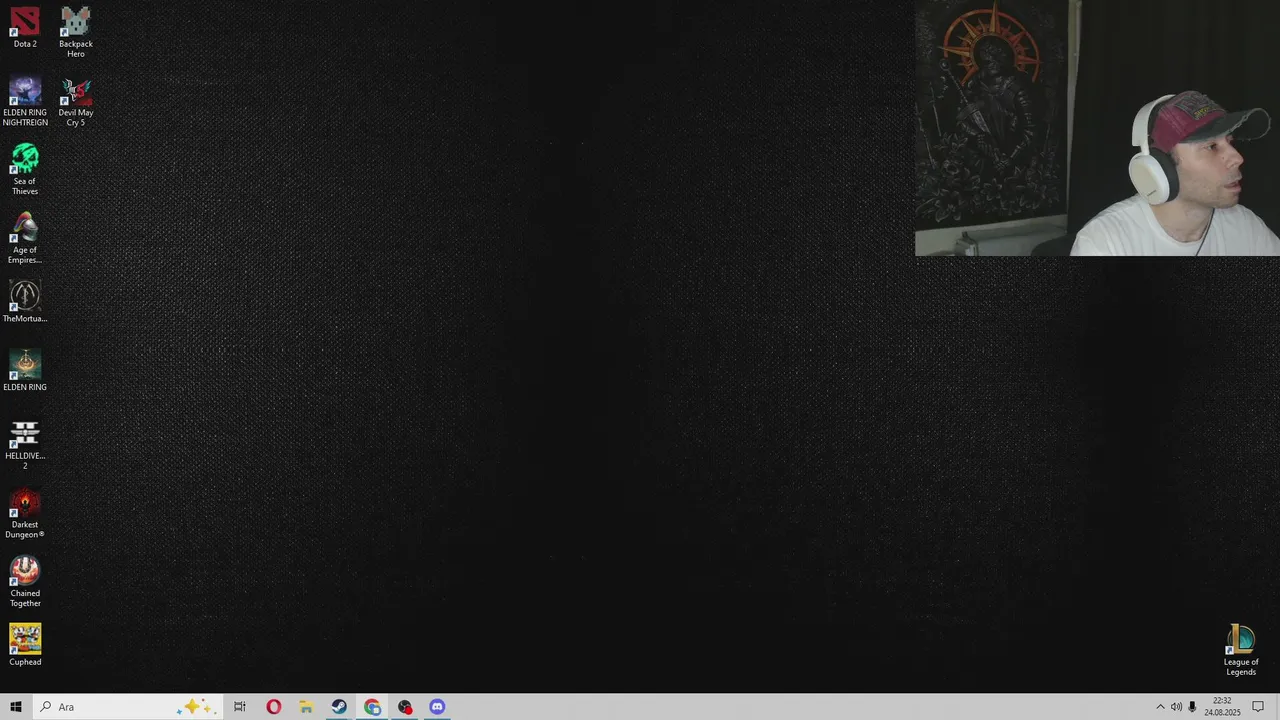Select the Cuphead desktop shortcut
Image resolution: width=1280 pixels, height=720 pixels.
point(25,645)
